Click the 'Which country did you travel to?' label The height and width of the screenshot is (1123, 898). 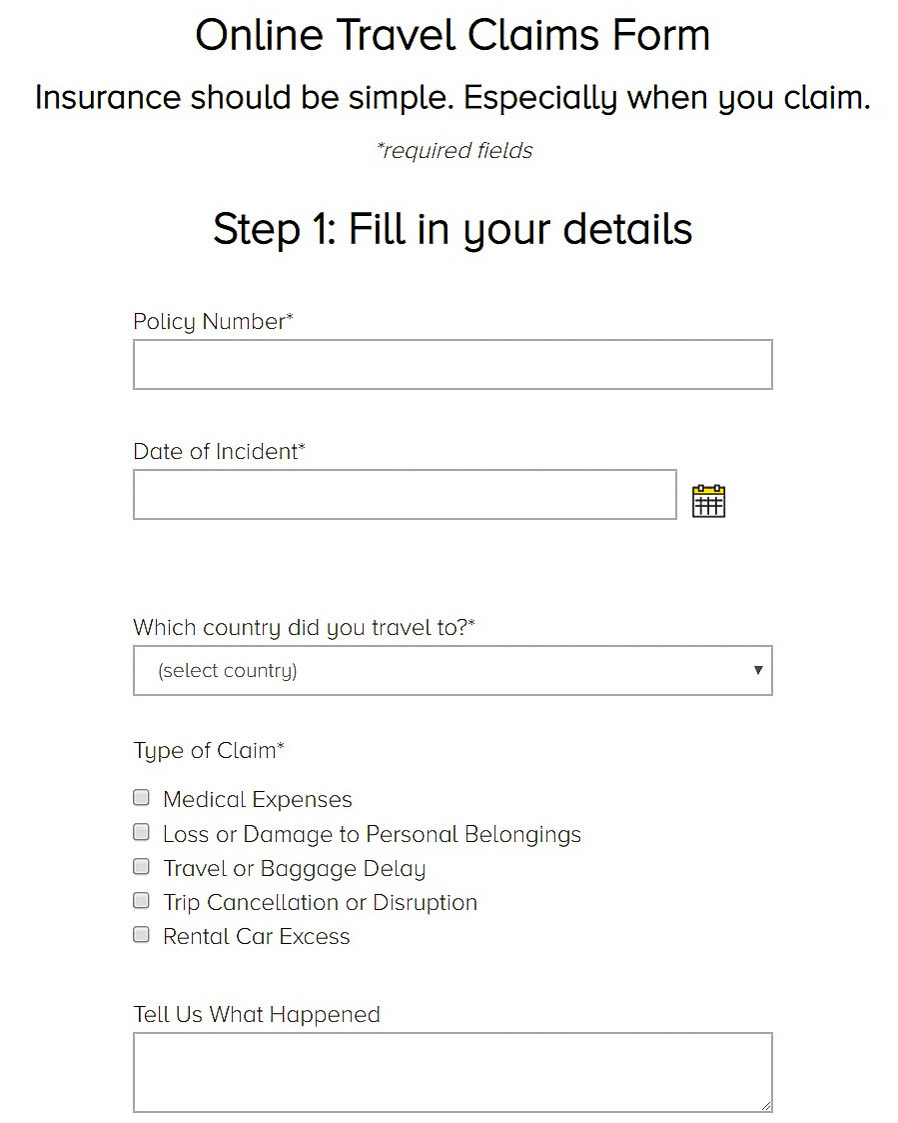304,628
